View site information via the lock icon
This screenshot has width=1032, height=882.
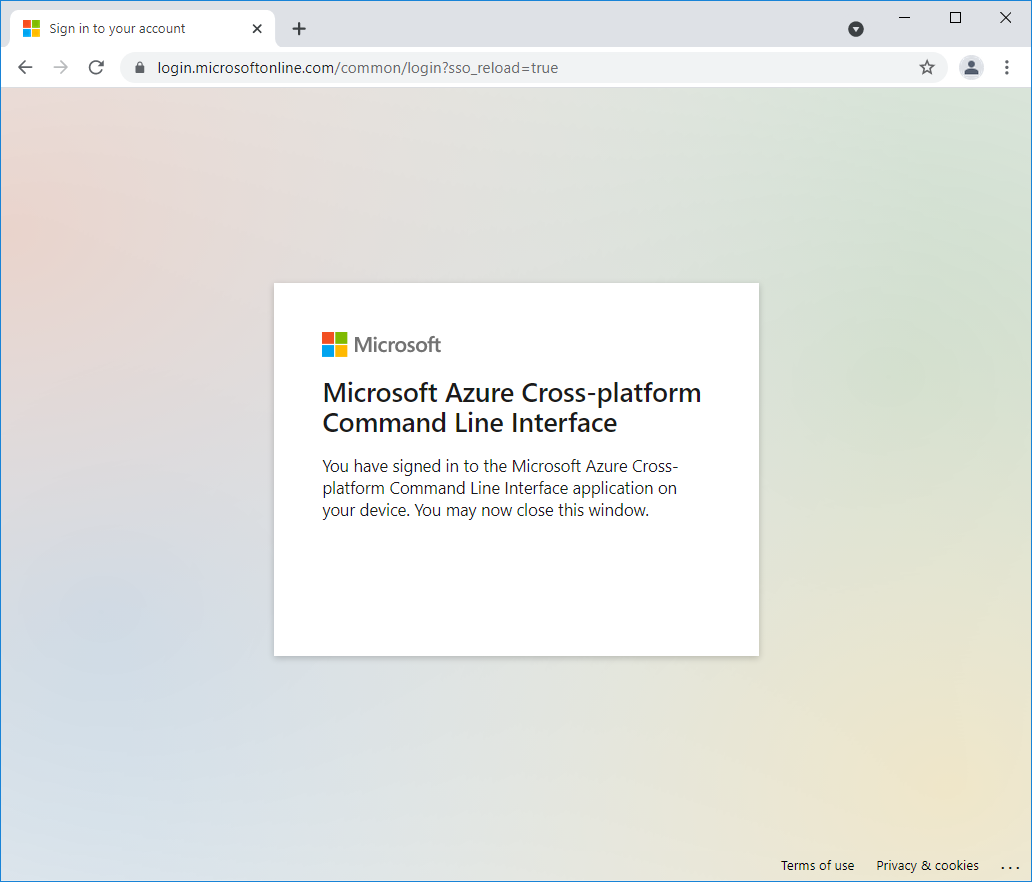tap(140, 68)
